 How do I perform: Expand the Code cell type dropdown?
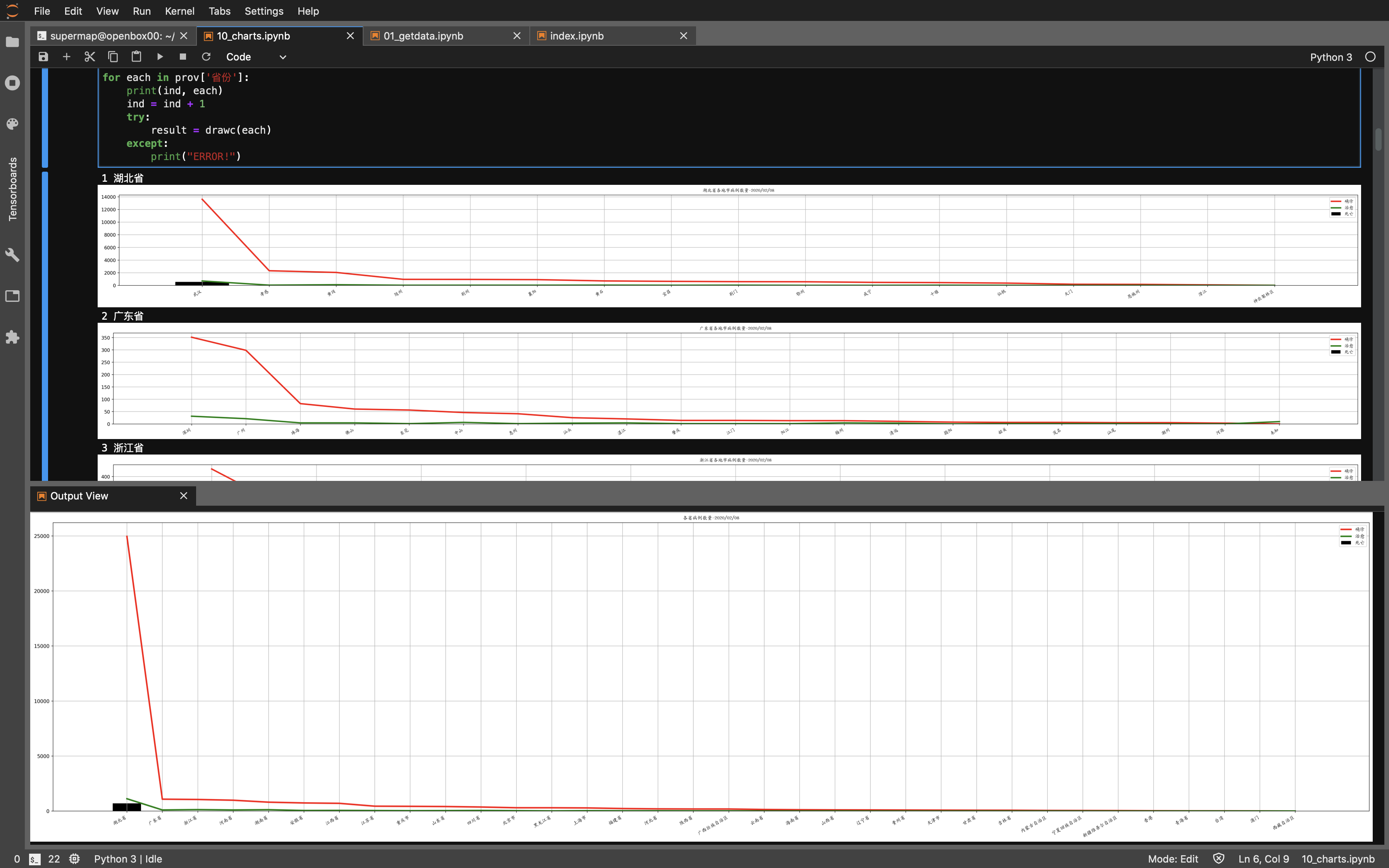tap(256, 57)
